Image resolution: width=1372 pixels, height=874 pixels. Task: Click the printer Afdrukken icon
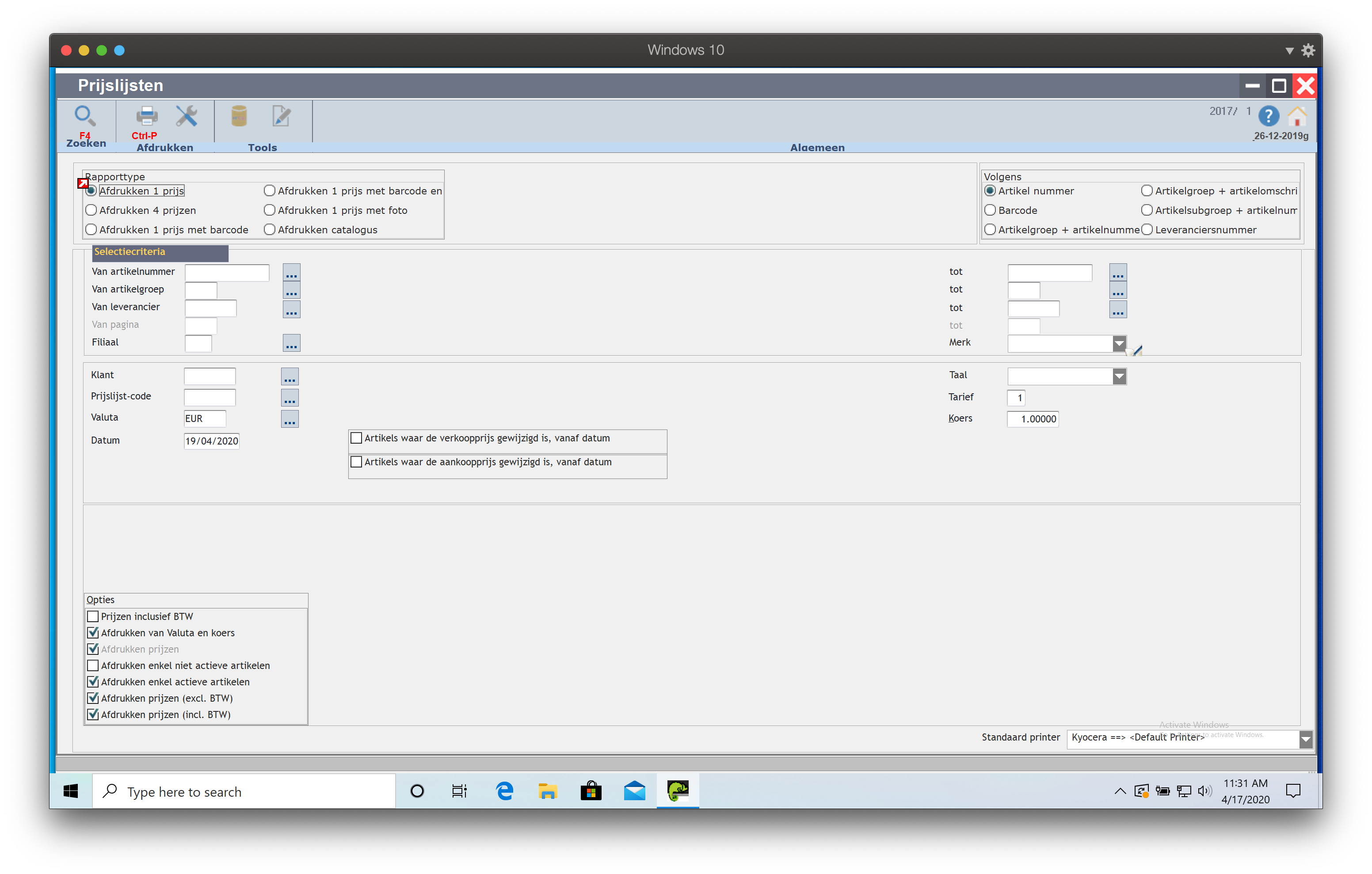coord(146,116)
